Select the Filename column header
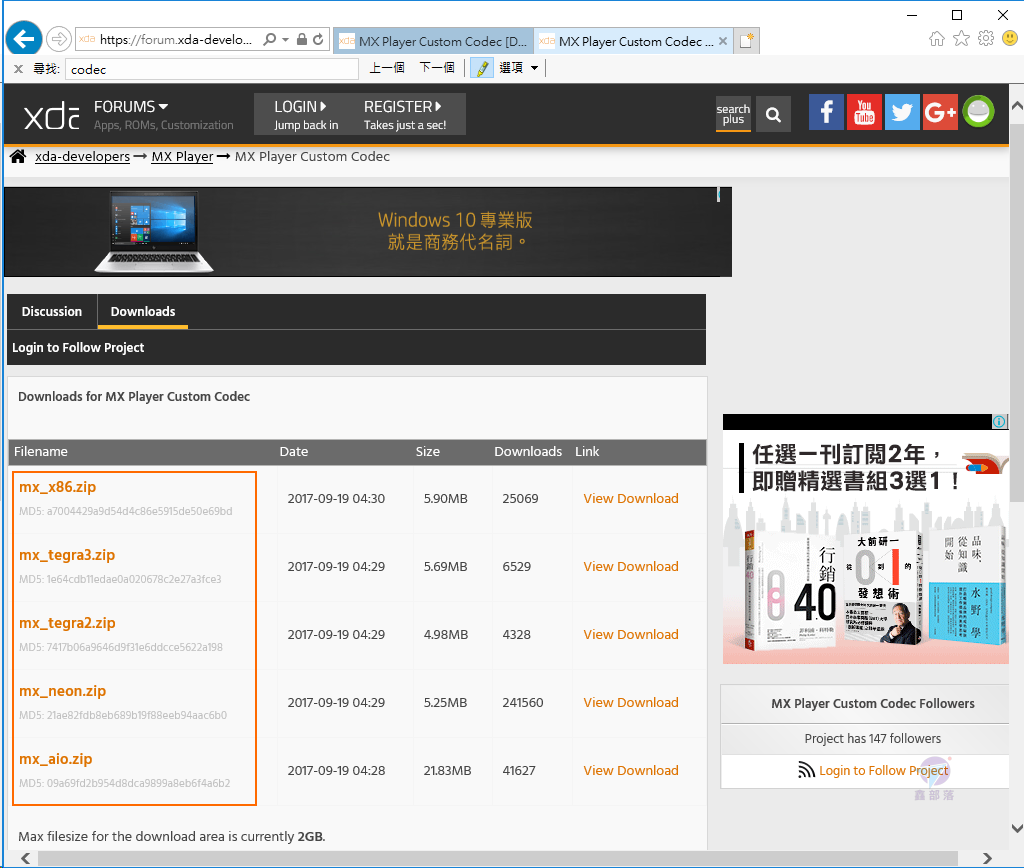 [x=40, y=451]
